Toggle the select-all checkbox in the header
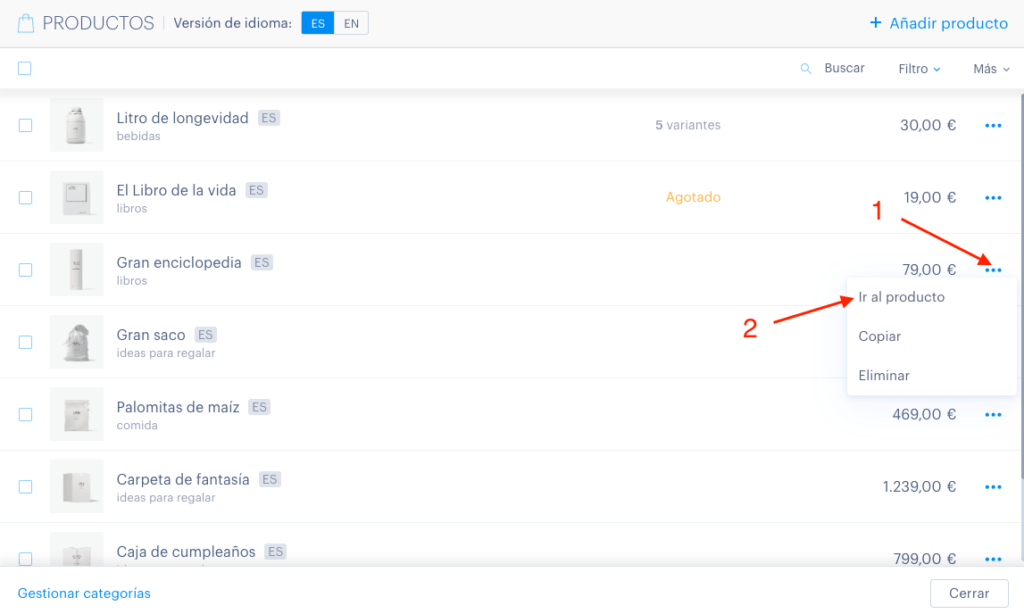This screenshot has height=614, width=1024. (x=25, y=68)
